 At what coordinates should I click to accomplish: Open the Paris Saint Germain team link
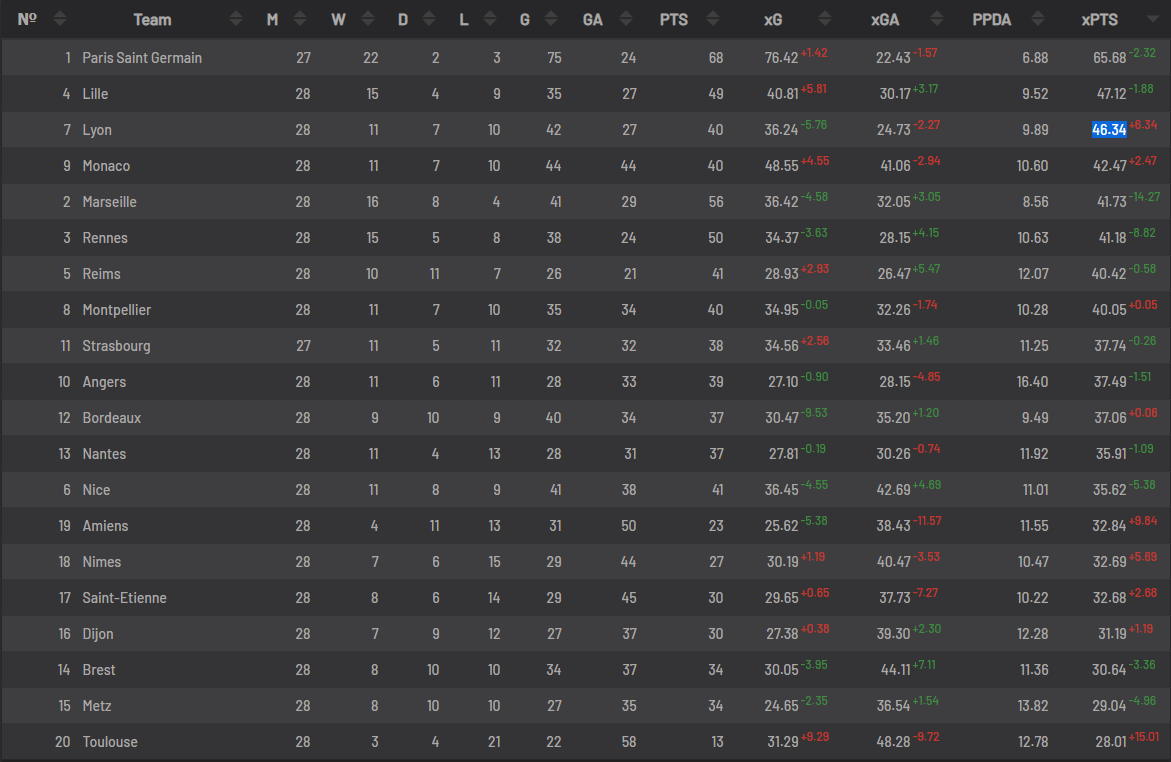tap(142, 58)
